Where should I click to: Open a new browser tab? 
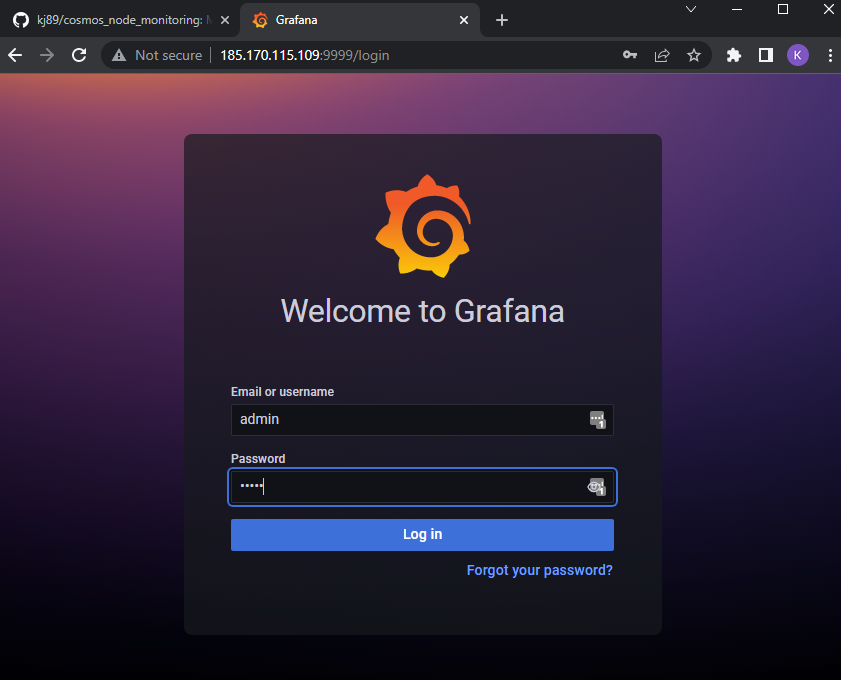click(x=501, y=20)
